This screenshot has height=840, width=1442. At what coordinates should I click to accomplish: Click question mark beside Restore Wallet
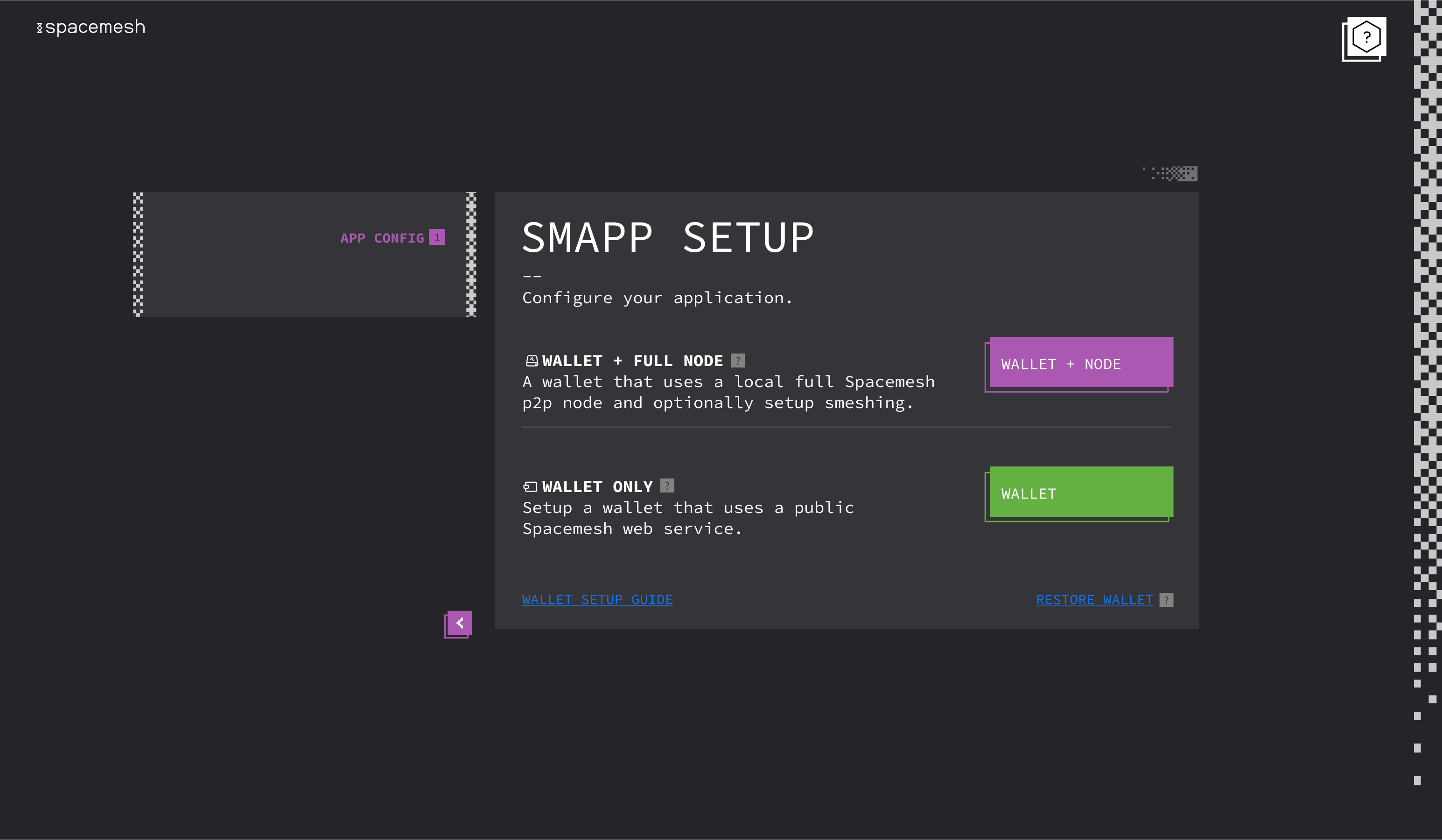pos(1166,600)
